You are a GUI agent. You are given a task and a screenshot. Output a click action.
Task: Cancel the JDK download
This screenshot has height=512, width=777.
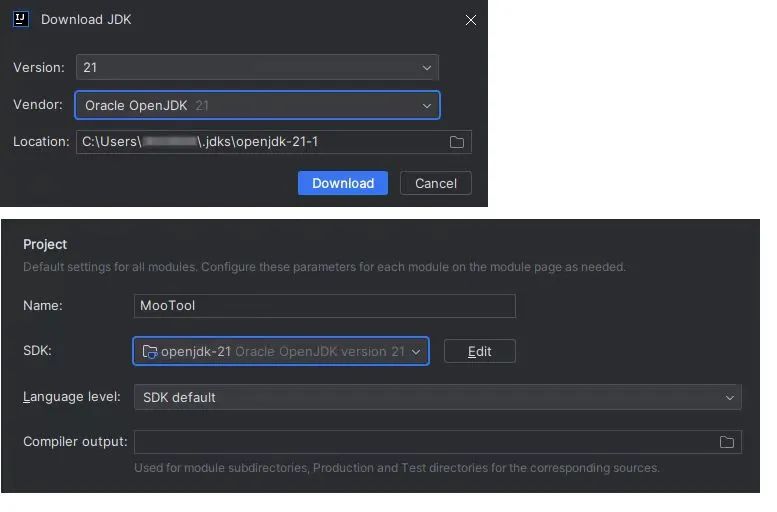click(x=436, y=183)
